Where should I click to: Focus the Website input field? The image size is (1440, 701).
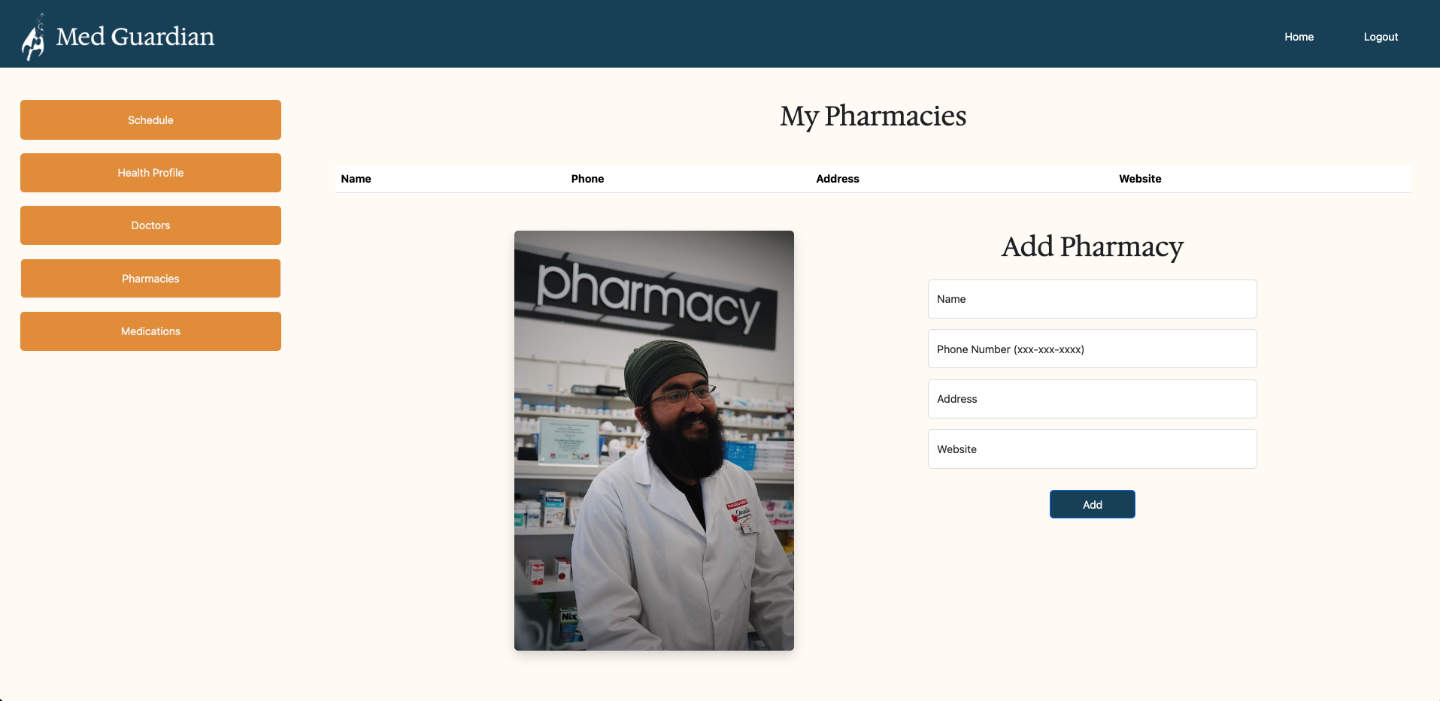tap(1092, 449)
